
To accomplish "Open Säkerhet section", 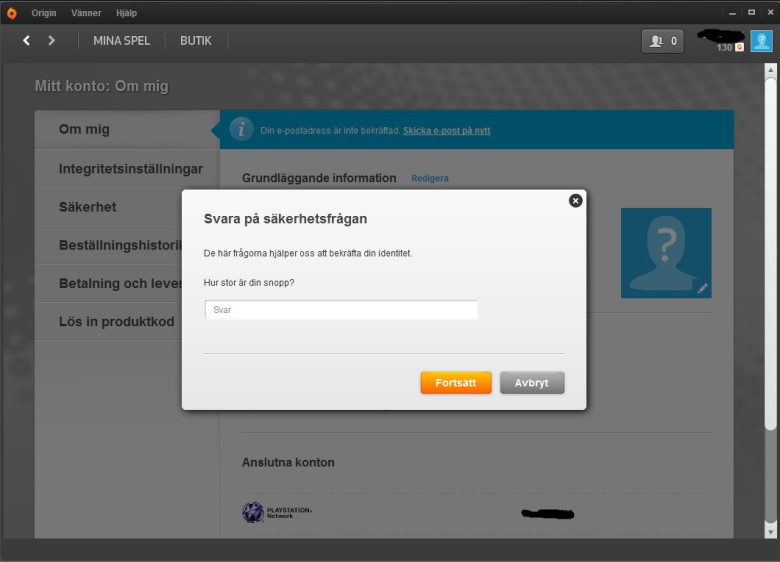I will 108,207.
